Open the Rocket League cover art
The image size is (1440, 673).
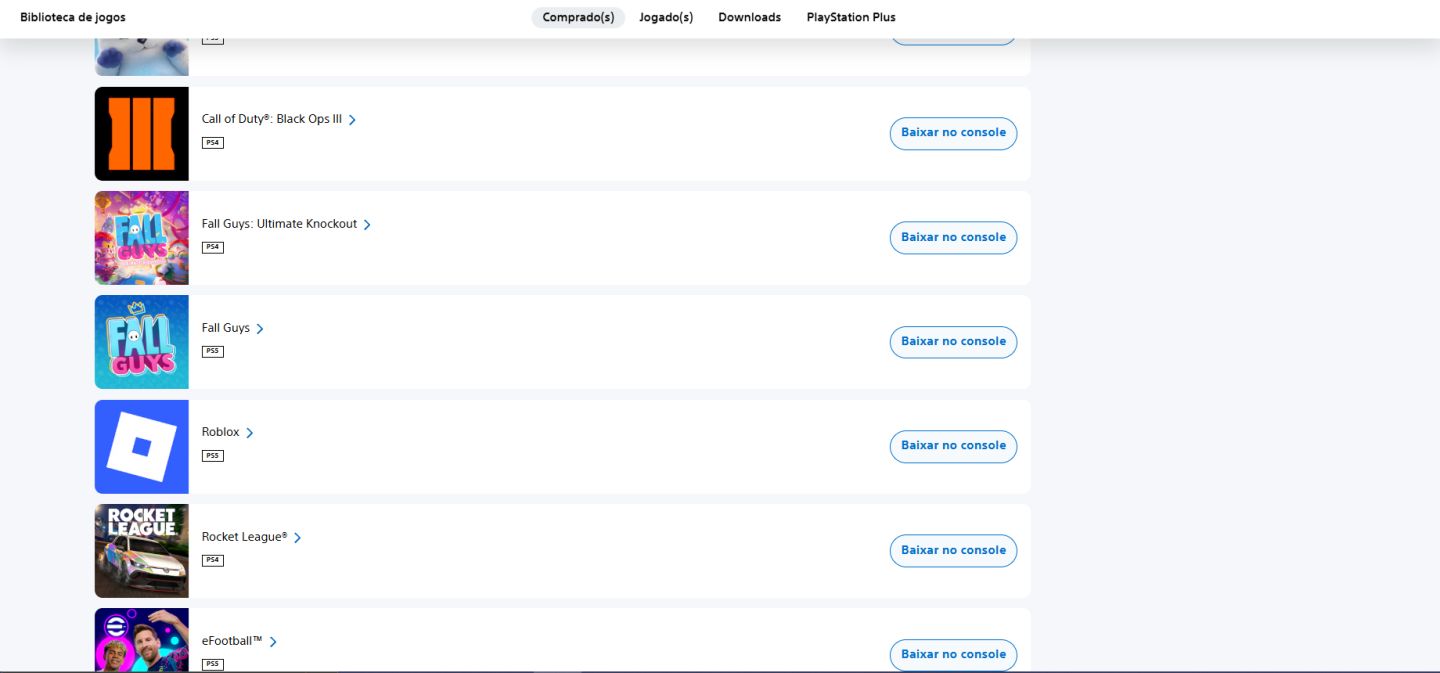coord(142,551)
